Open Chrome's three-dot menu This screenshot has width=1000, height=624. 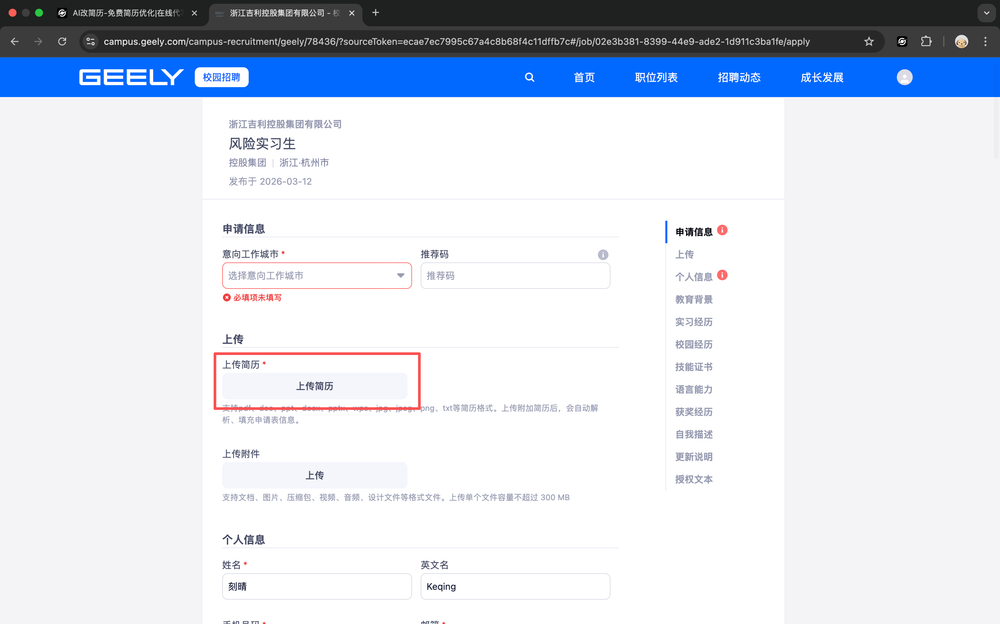(x=985, y=42)
